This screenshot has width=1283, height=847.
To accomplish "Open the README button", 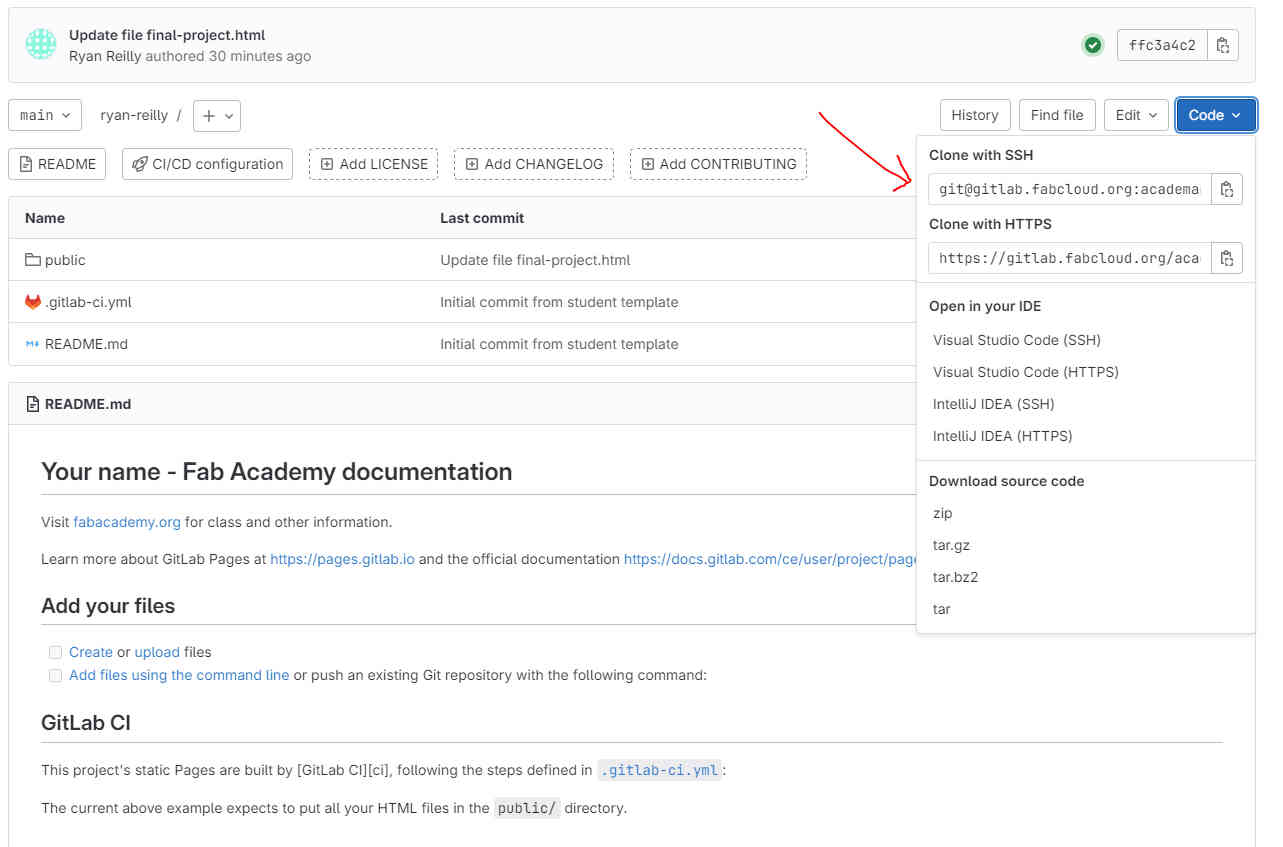I will click(57, 164).
